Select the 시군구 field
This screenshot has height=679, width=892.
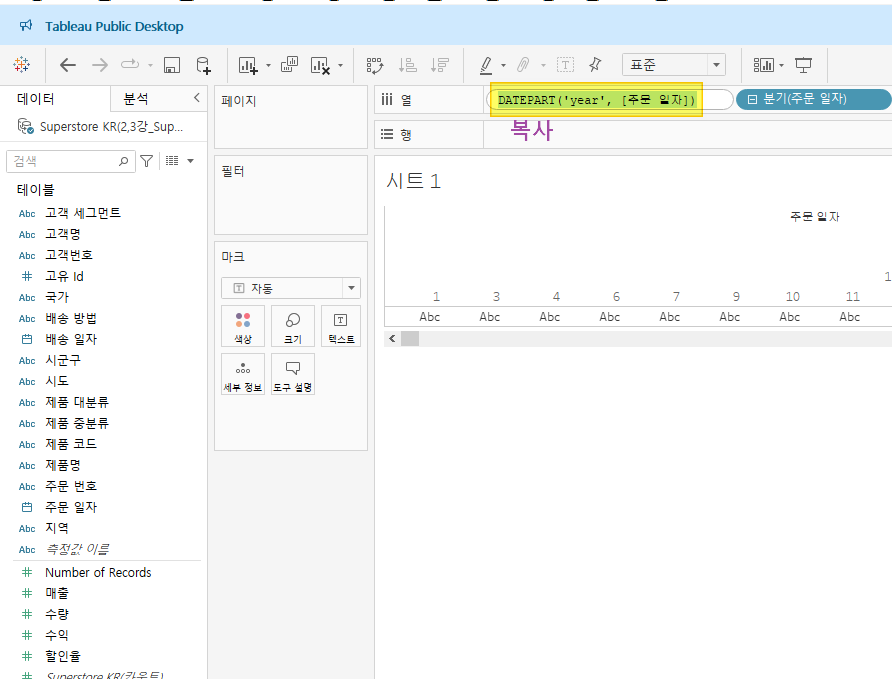(63, 360)
